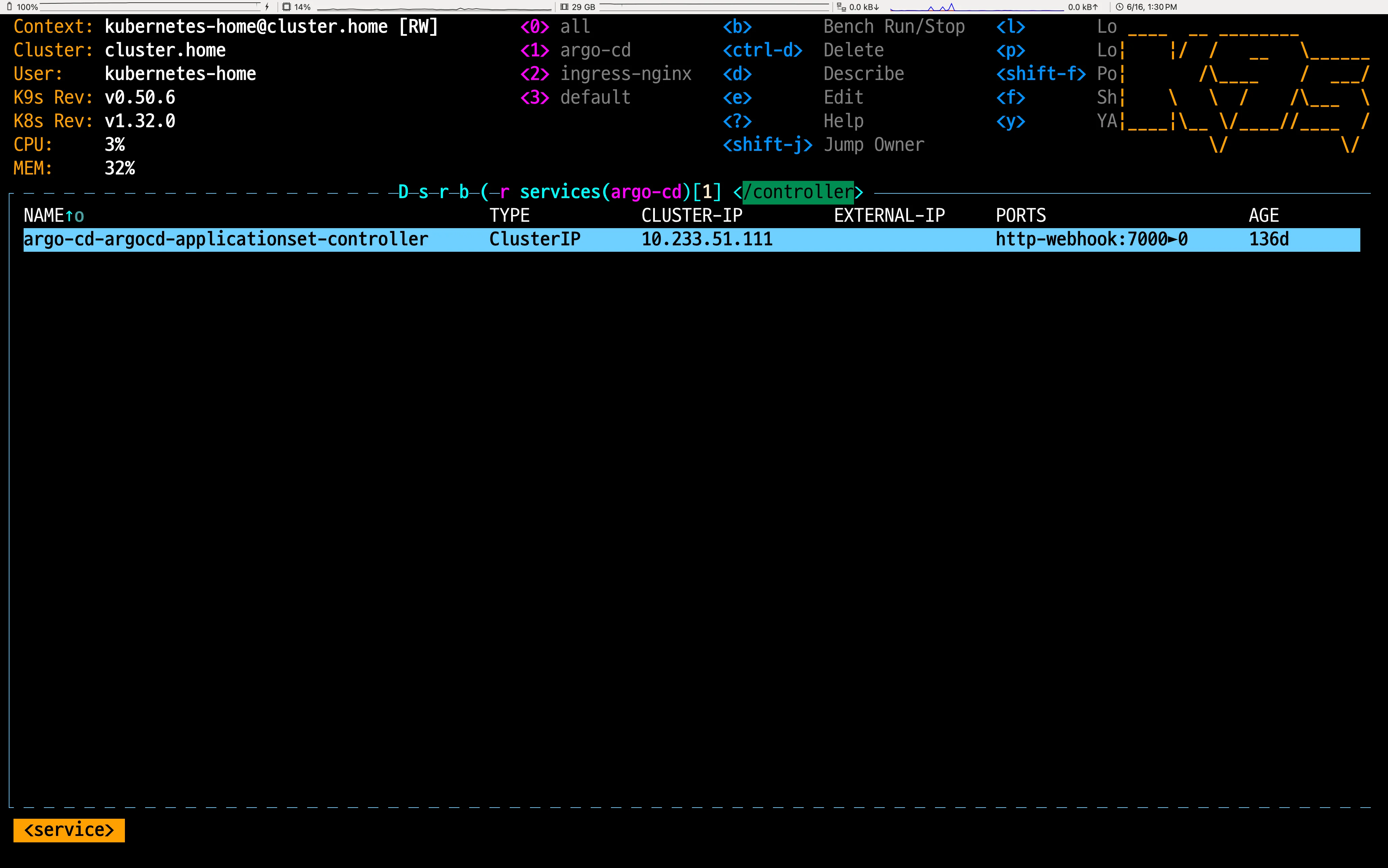The image size is (1388, 868).
Task: Click the network download traffic icon
Action: [842, 7]
